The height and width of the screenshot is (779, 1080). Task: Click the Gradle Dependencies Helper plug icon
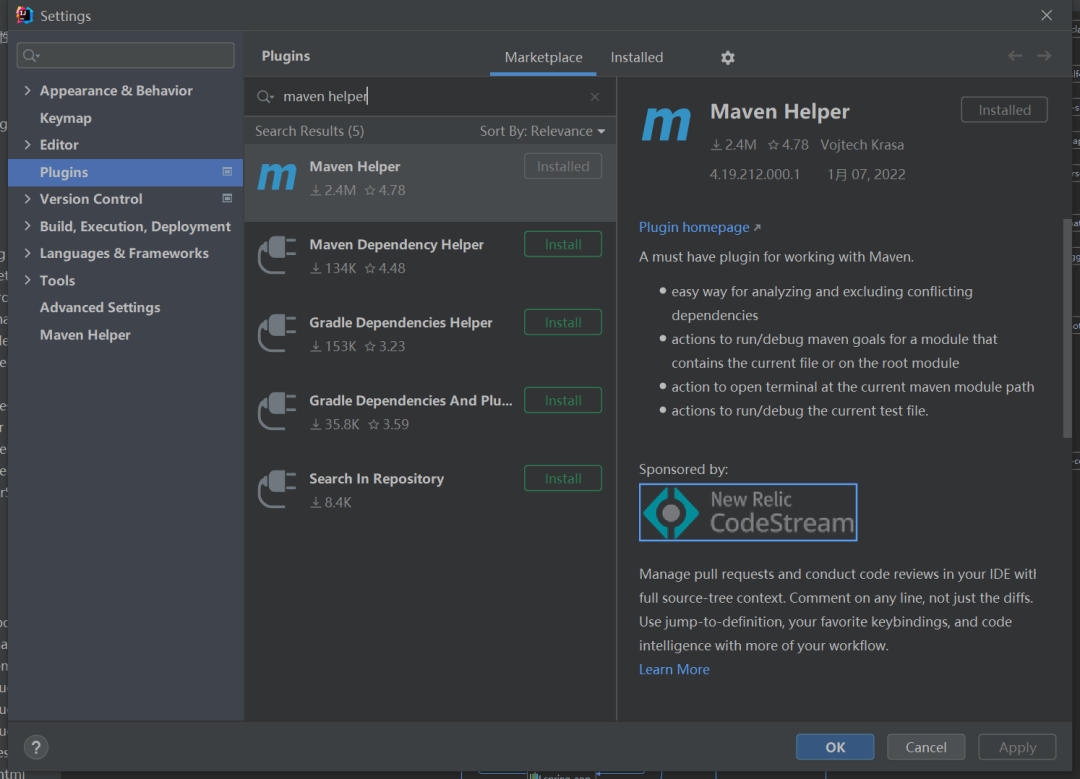click(x=277, y=333)
